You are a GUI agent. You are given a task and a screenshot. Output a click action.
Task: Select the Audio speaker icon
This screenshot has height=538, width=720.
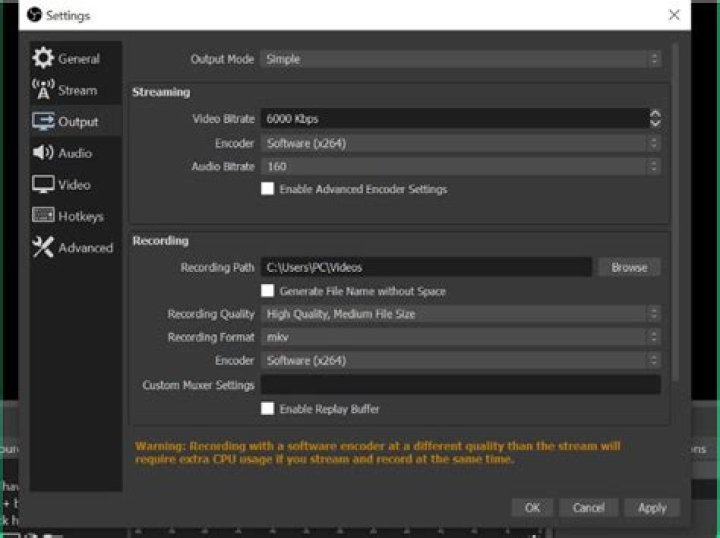pyautogui.click(x=43, y=152)
